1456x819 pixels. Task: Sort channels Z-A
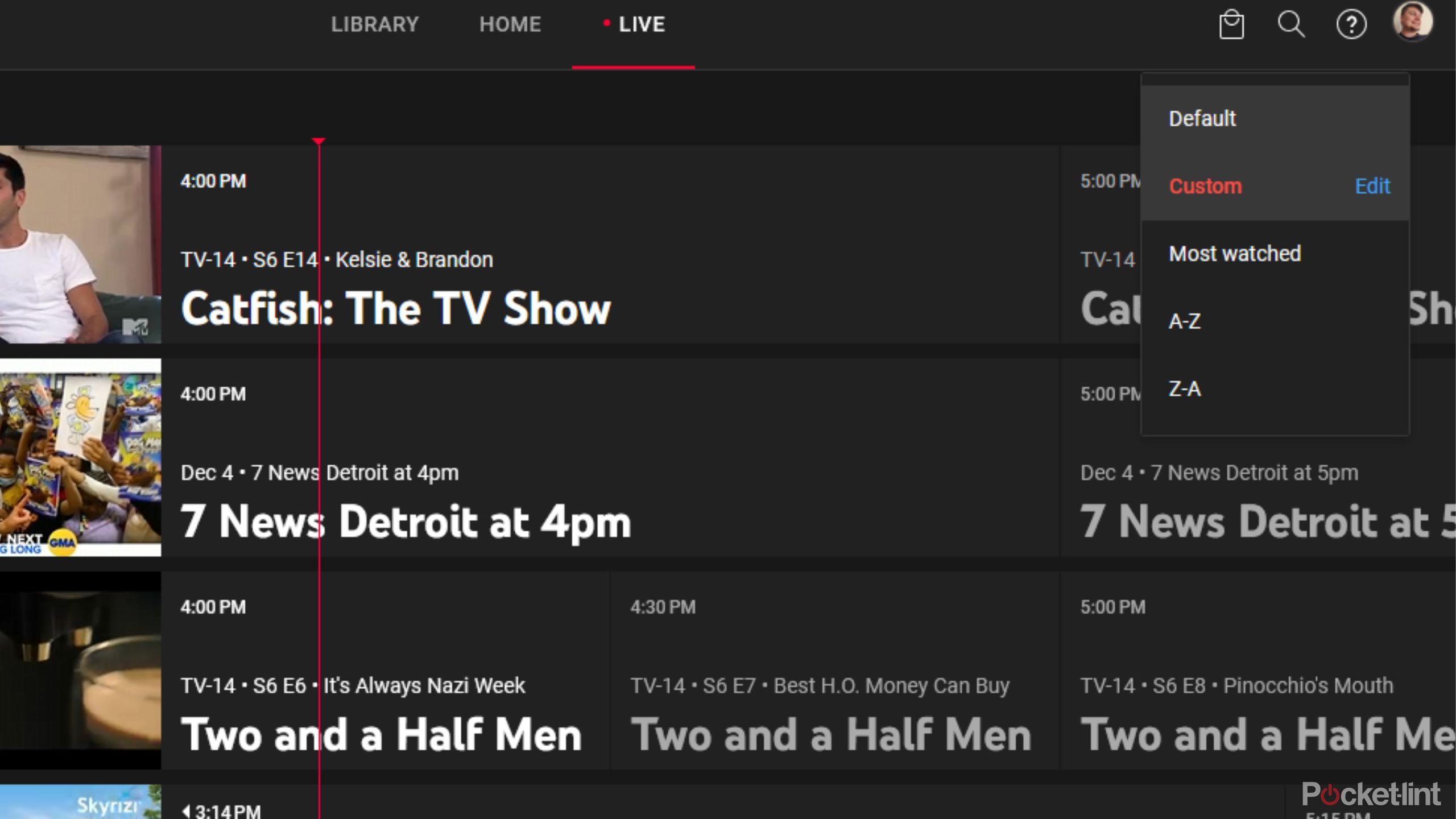pyautogui.click(x=1275, y=389)
